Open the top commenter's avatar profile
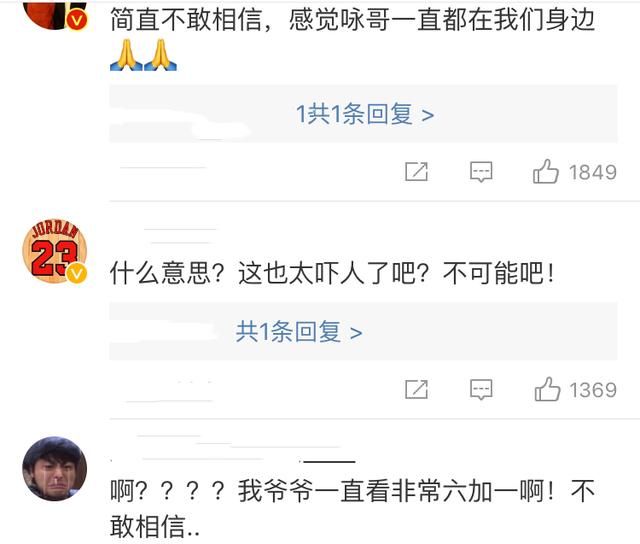Viewport: 640px width, 544px height. point(55,15)
